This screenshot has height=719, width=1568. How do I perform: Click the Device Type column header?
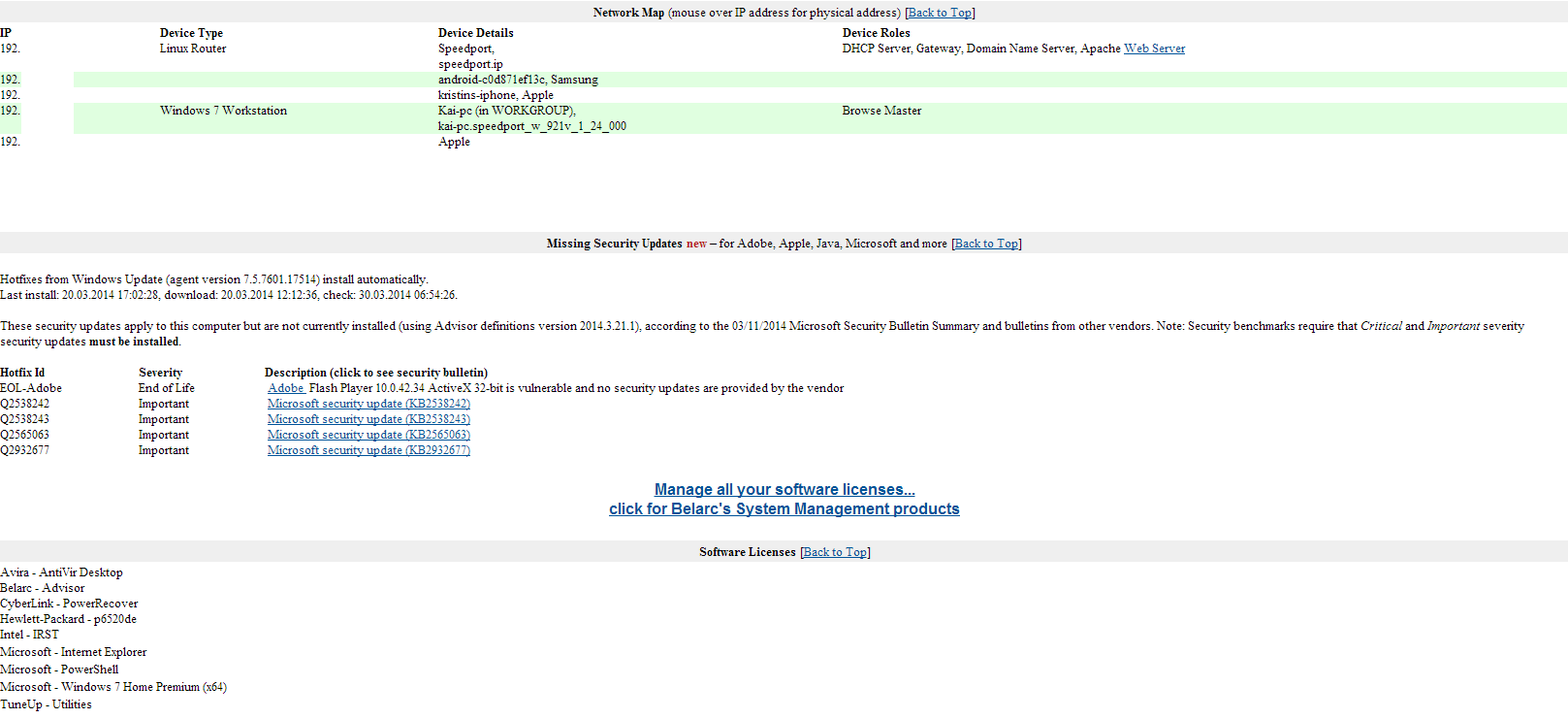(x=191, y=33)
